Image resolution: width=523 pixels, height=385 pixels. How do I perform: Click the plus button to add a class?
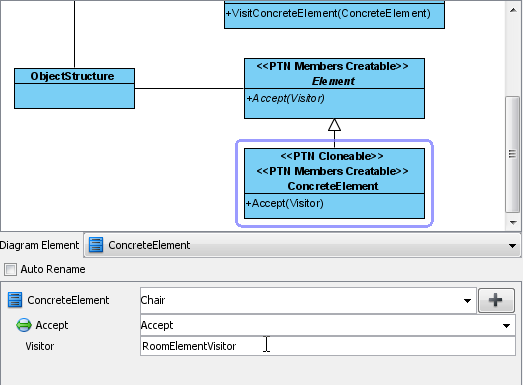(496, 300)
